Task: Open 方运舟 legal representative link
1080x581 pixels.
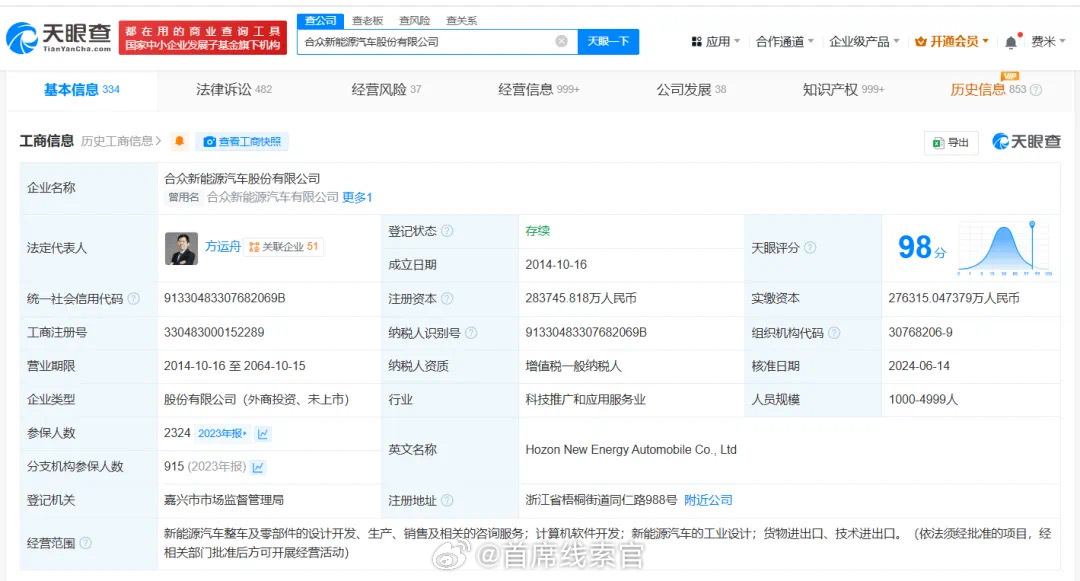Action: [222, 246]
